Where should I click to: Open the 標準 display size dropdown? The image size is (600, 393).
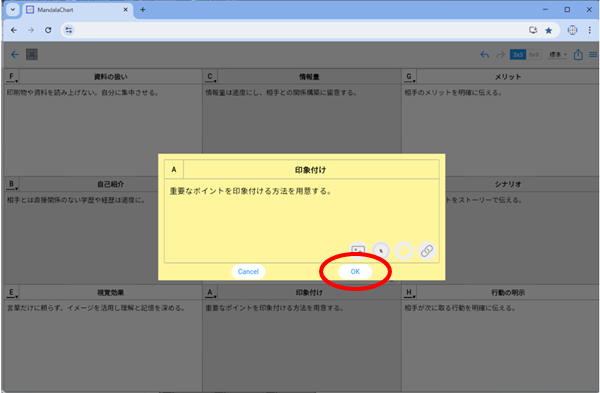click(558, 55)
